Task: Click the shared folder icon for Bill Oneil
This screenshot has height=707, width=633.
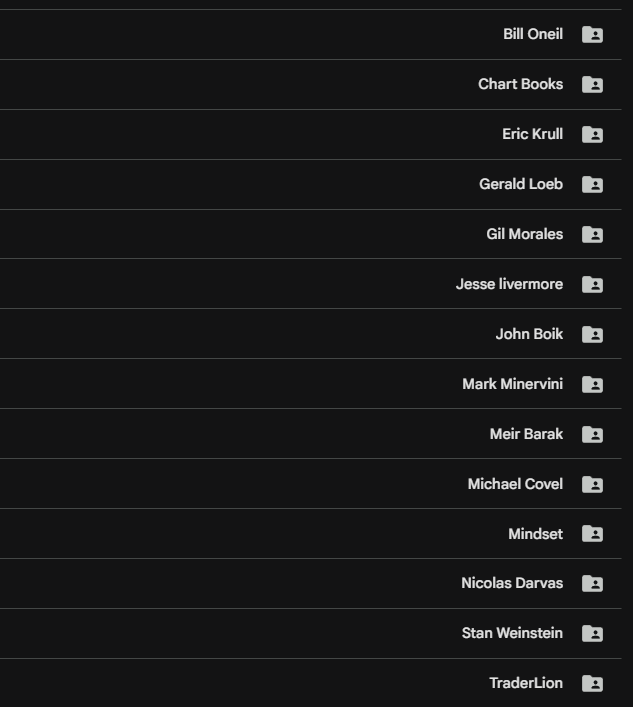Action: 592,34
